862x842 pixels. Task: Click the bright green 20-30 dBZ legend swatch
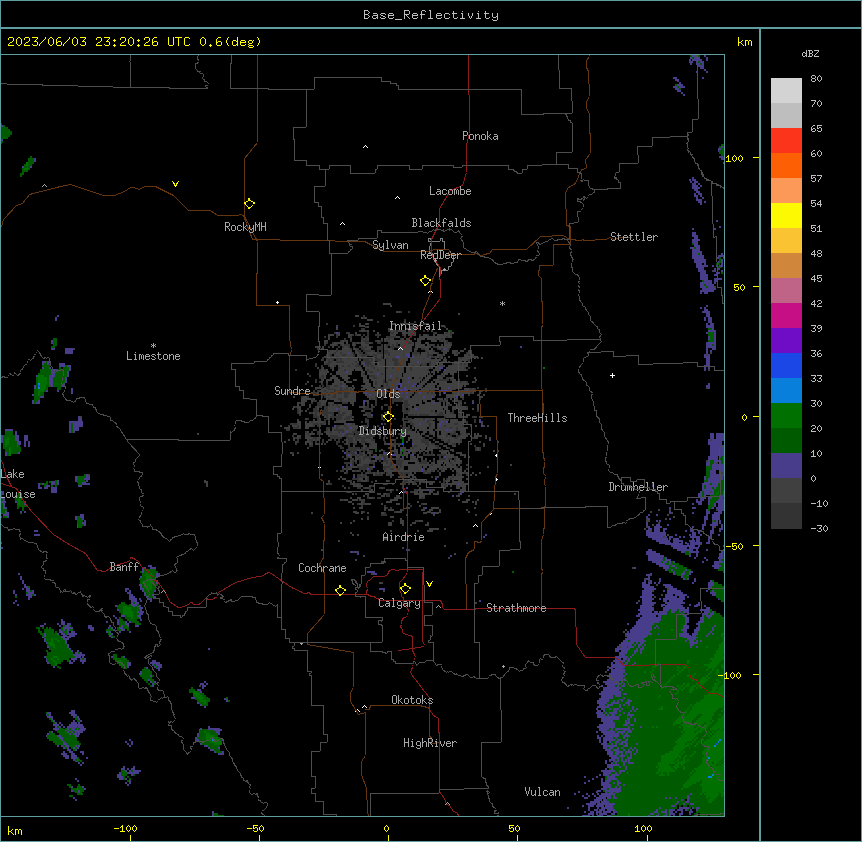786,416
